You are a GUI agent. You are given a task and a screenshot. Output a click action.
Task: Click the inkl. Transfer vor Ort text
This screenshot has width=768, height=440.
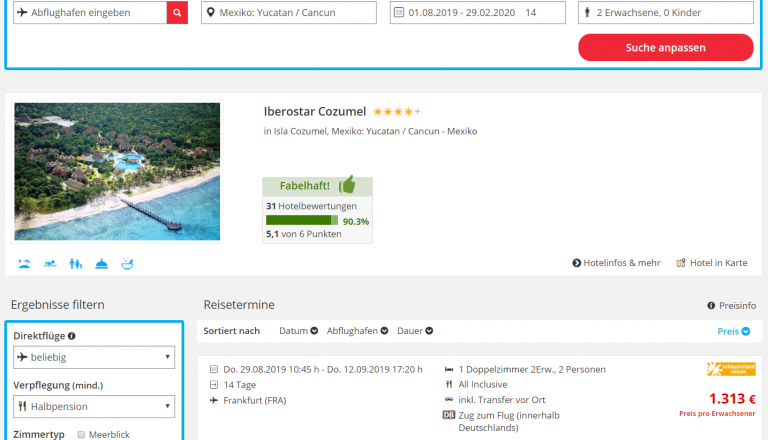[502, 400]
